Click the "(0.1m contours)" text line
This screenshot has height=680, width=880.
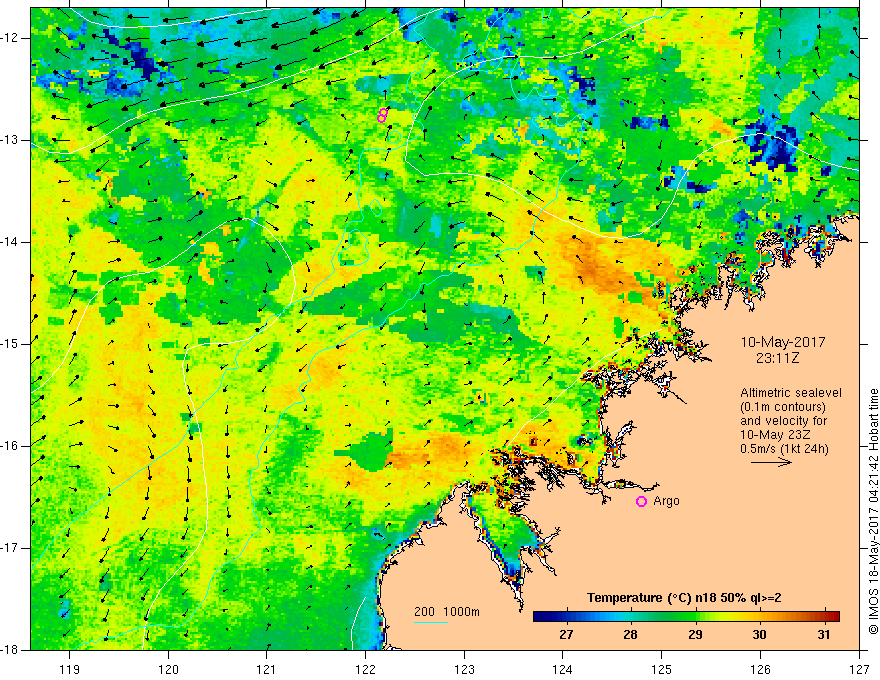point(783,407)
